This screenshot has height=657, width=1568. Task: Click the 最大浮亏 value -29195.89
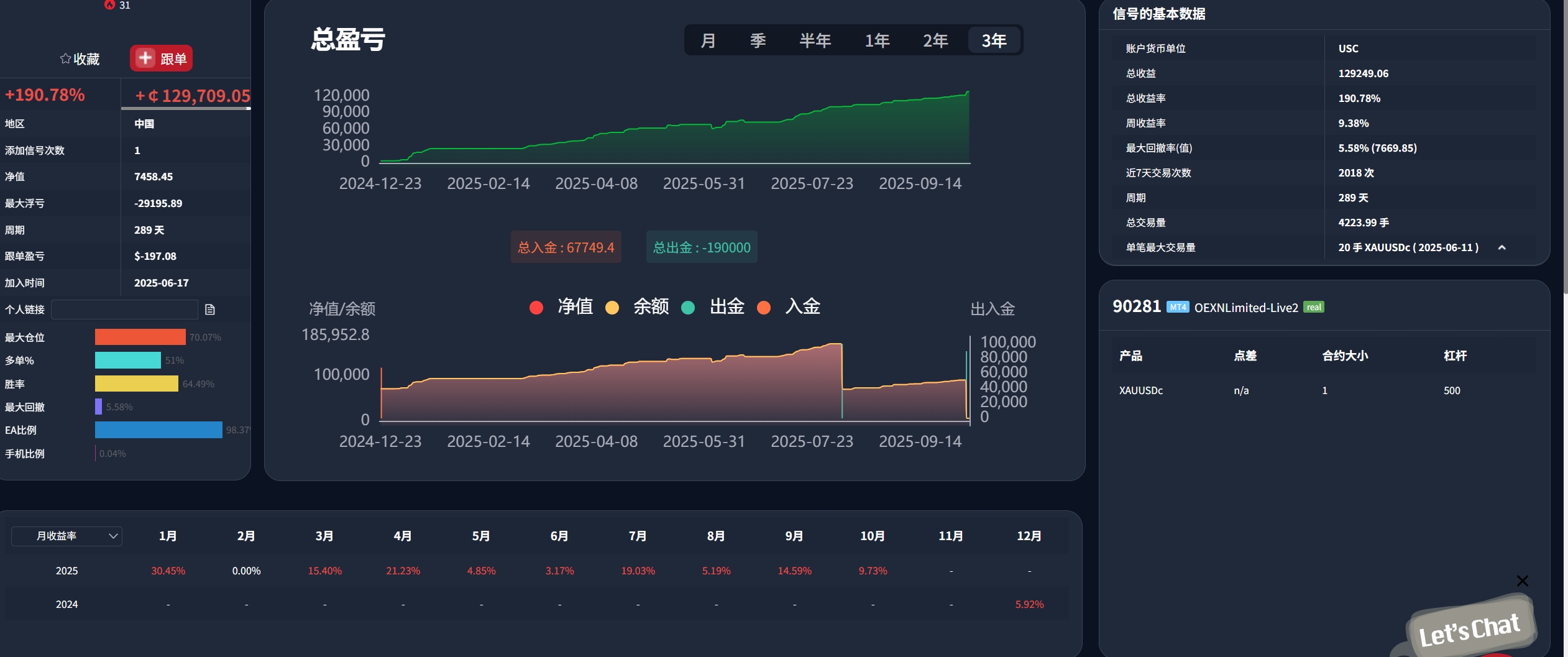click(158, 203)
